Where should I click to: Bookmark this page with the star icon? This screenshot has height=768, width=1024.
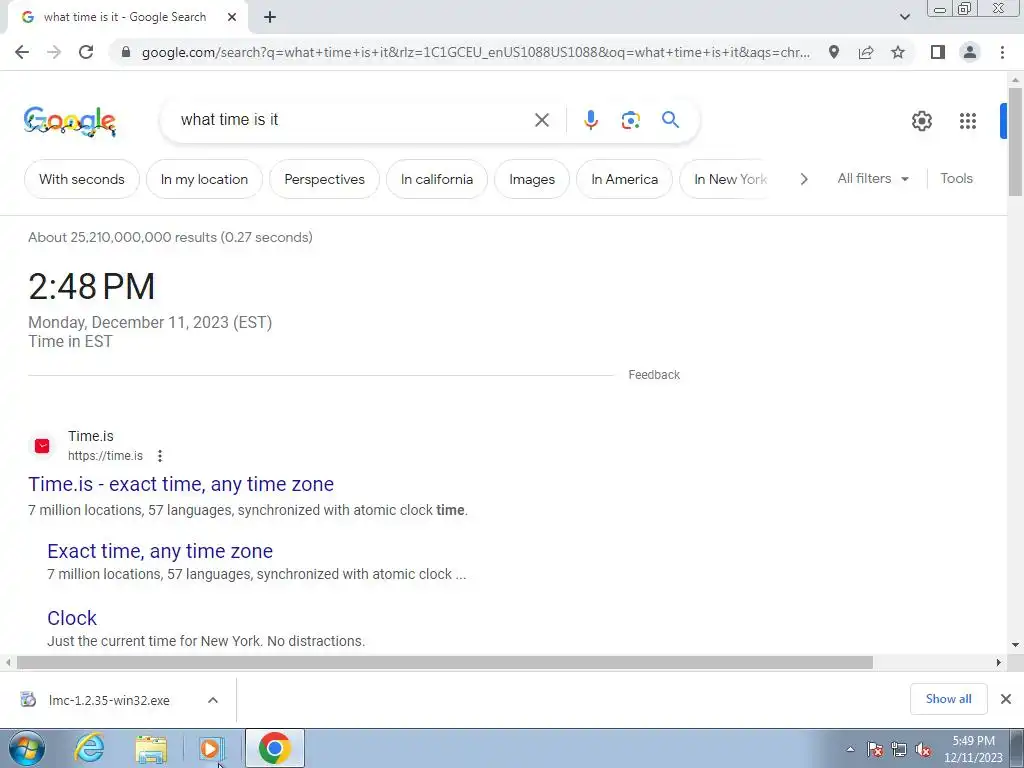pyautogui.click(x=898, y=52)
